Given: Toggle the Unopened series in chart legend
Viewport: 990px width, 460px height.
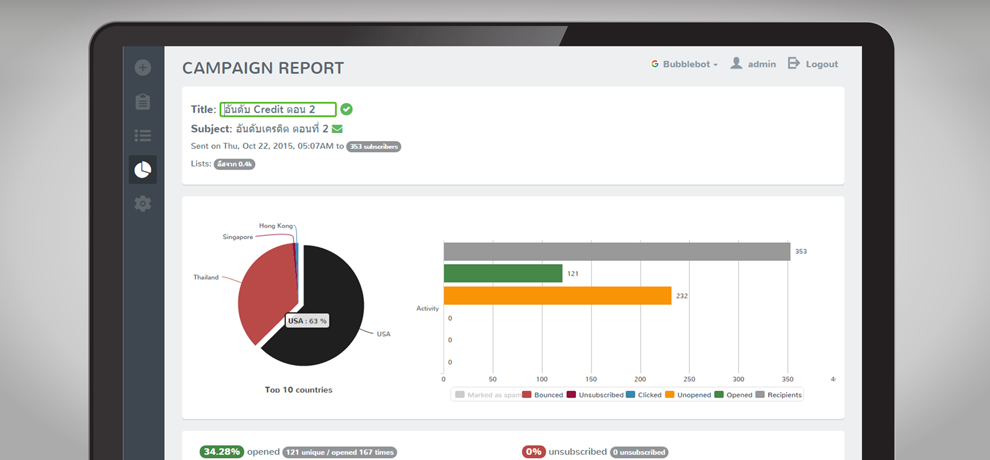Looking at the screenshot, I should tap(689, 395).
